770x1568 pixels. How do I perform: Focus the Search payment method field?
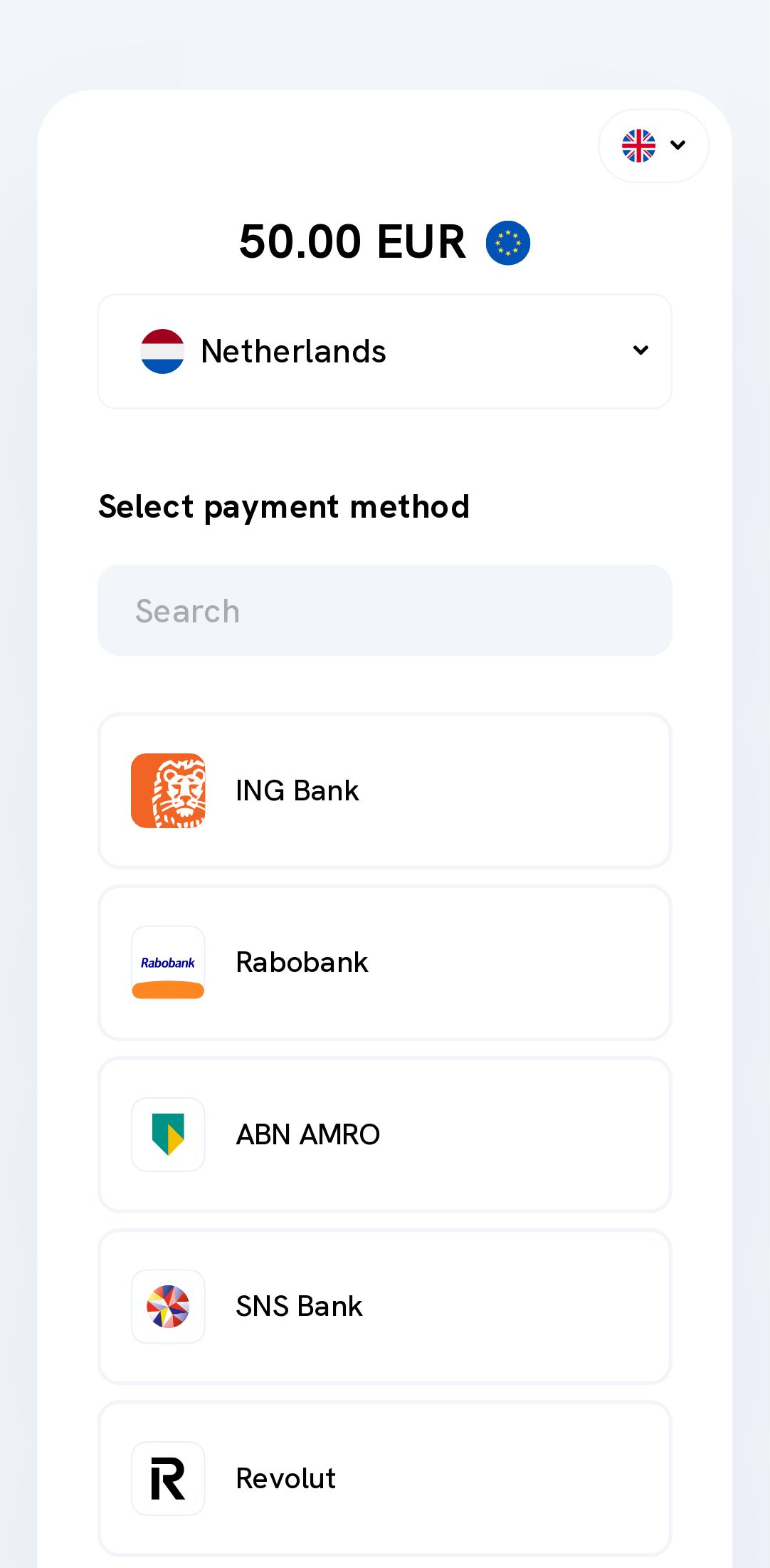tap(384, 610)
